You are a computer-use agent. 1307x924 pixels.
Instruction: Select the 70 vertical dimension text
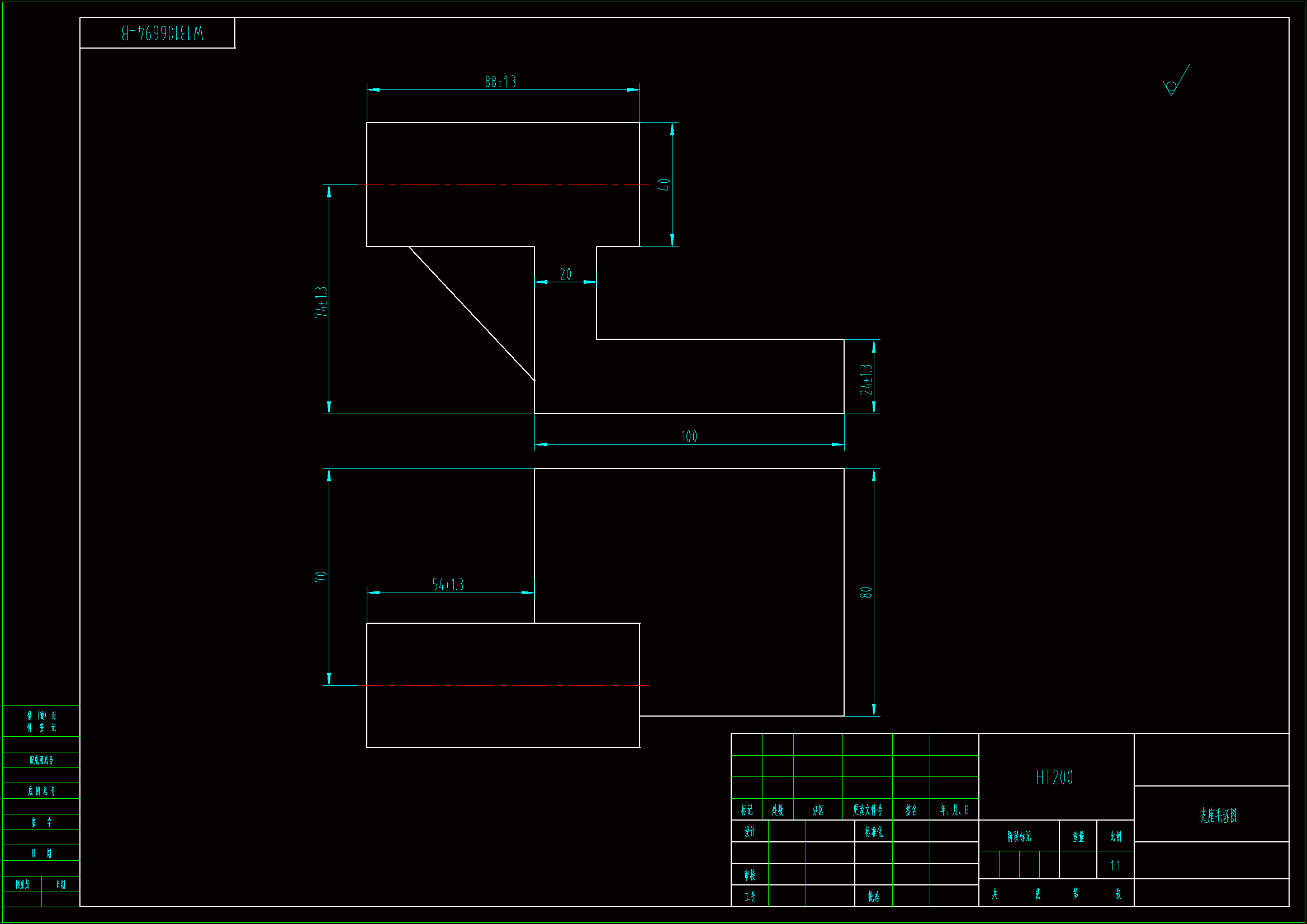pos(320,576)
